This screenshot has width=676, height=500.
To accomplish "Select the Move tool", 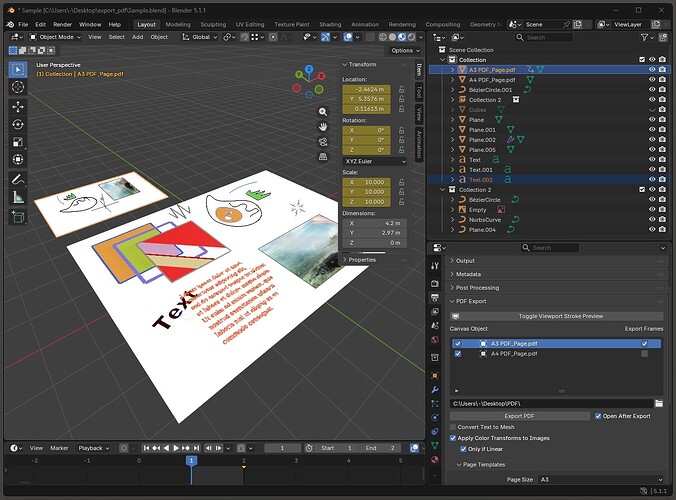I will [x=18, y=106].
